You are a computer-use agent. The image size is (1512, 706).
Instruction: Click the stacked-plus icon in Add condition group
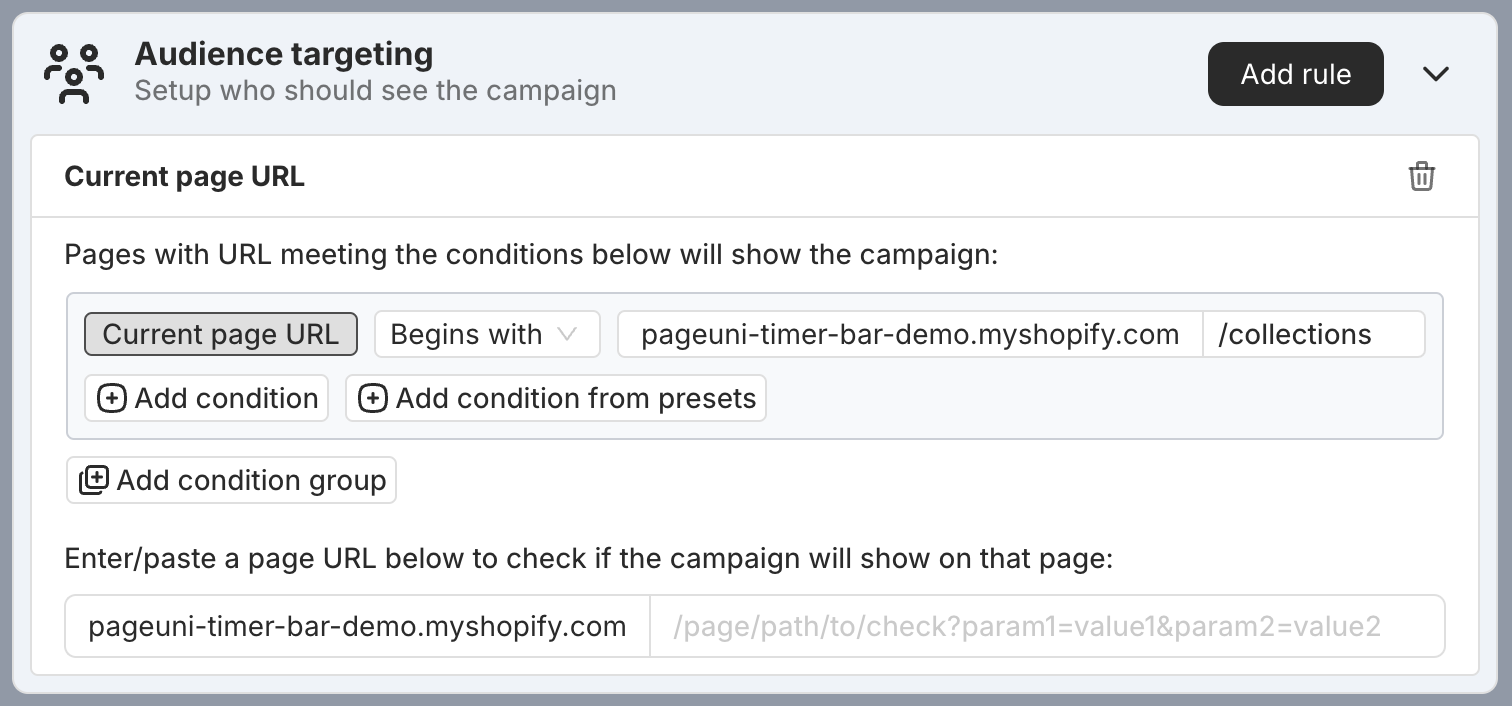click(x=94, y=480)
